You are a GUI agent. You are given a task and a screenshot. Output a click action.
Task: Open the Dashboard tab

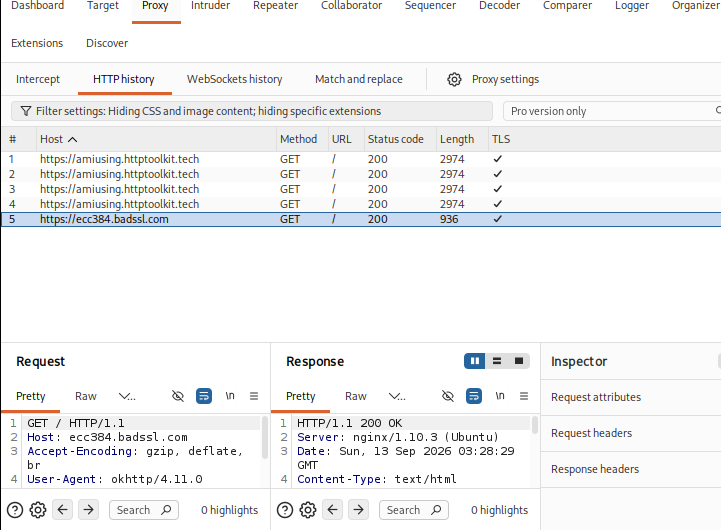pos(38,6)
